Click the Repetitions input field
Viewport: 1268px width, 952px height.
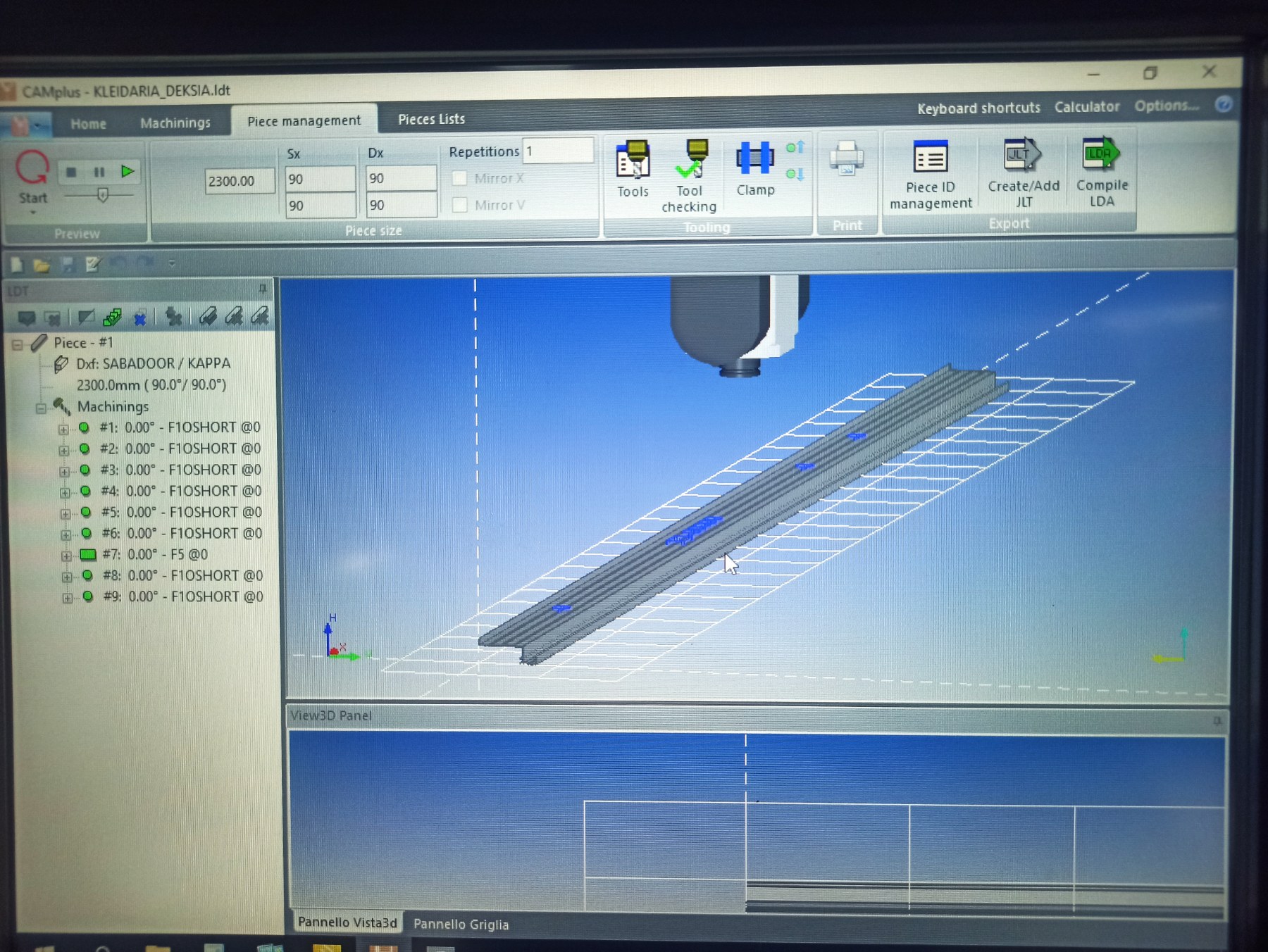tap(558, 151)
